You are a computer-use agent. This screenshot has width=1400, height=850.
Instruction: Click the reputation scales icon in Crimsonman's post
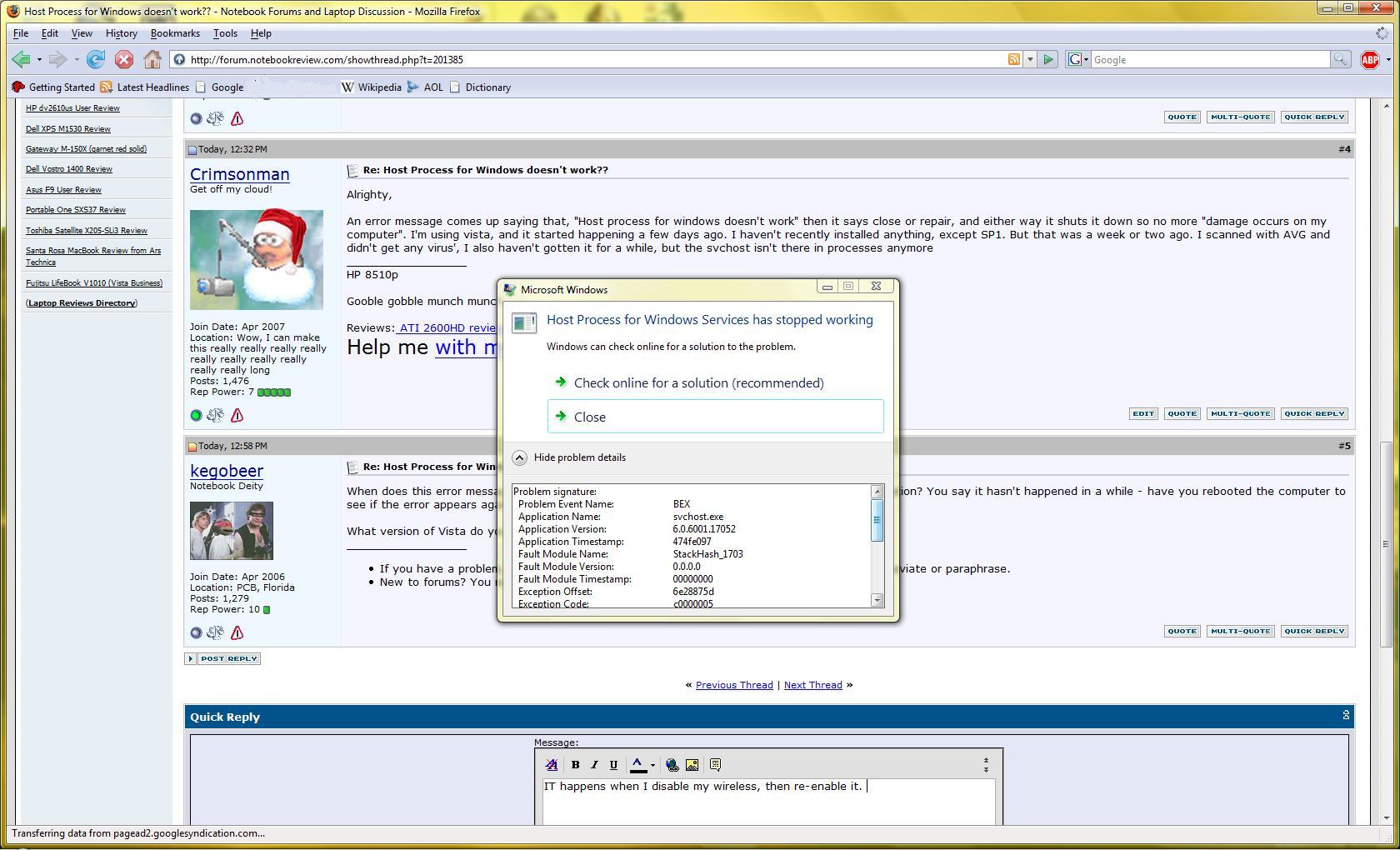[215, 415]
